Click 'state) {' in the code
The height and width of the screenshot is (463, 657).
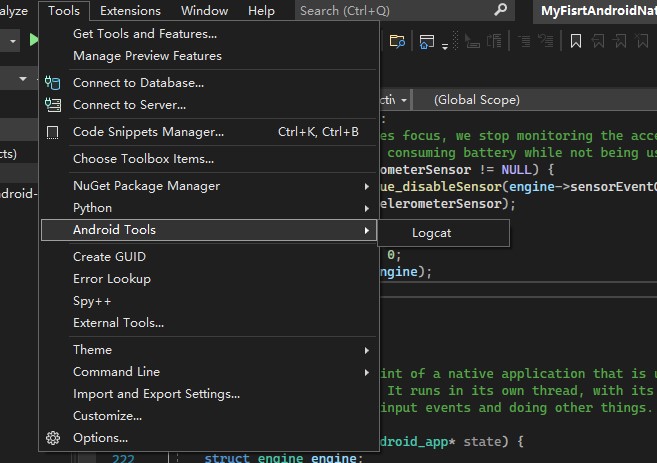coord(493,442)
